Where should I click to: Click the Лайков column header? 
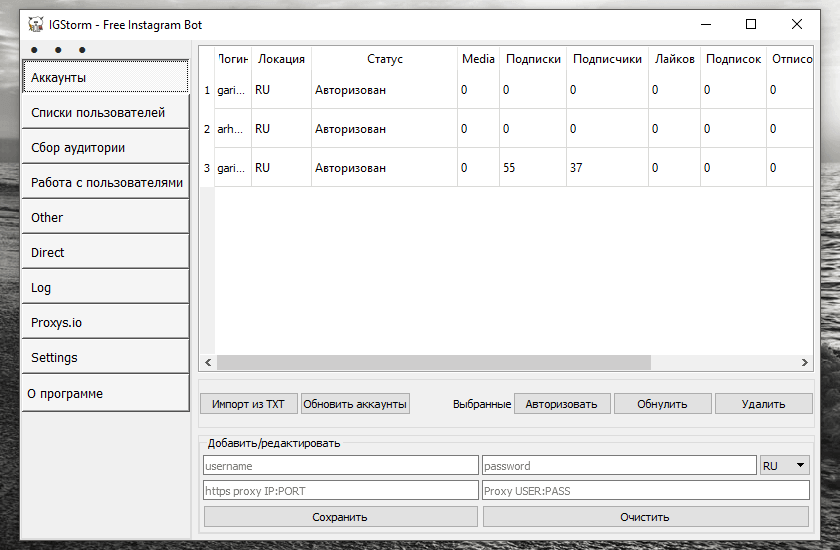(674, 59)
